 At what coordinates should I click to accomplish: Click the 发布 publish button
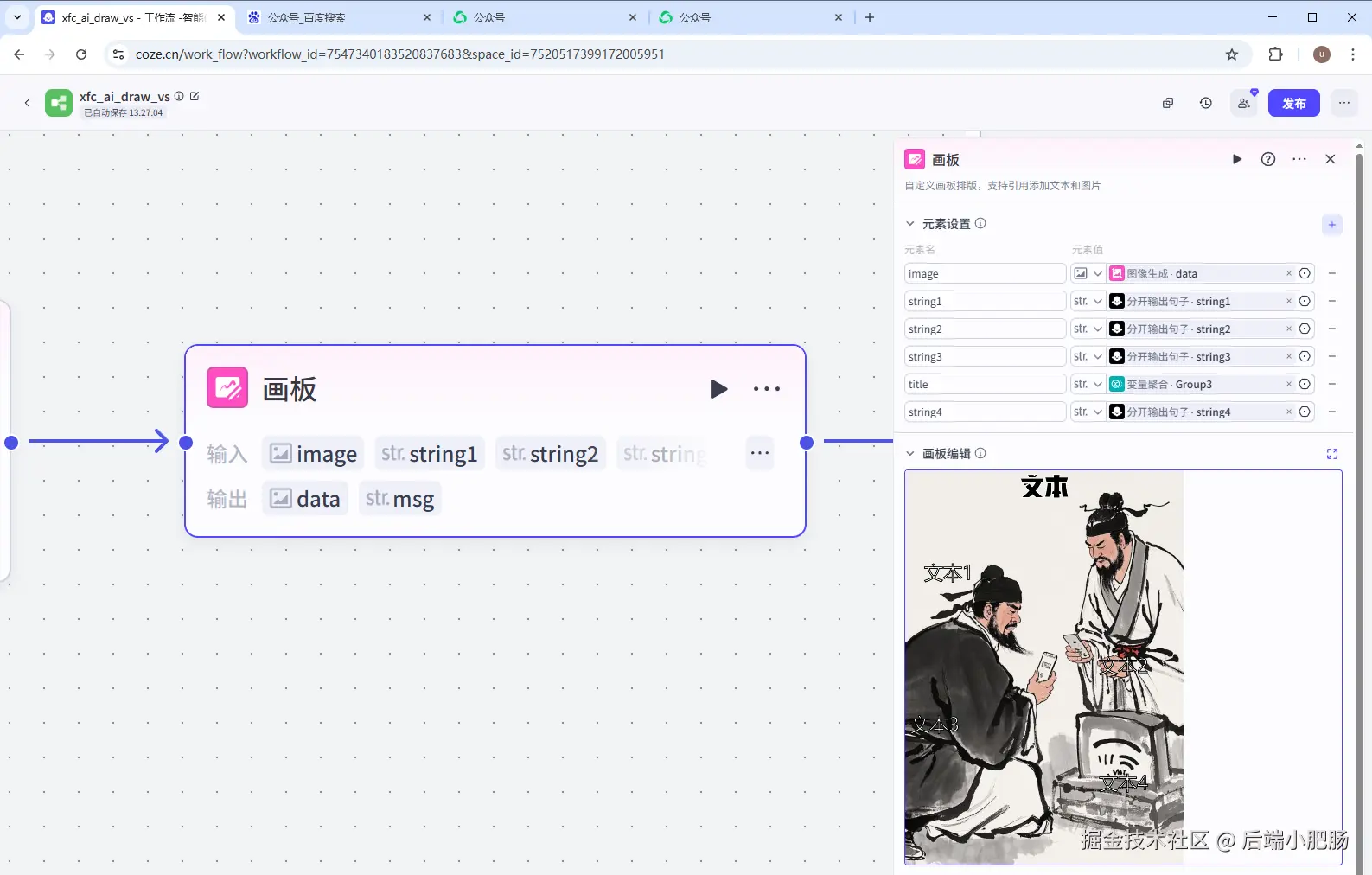click(x=1294, y=103)
